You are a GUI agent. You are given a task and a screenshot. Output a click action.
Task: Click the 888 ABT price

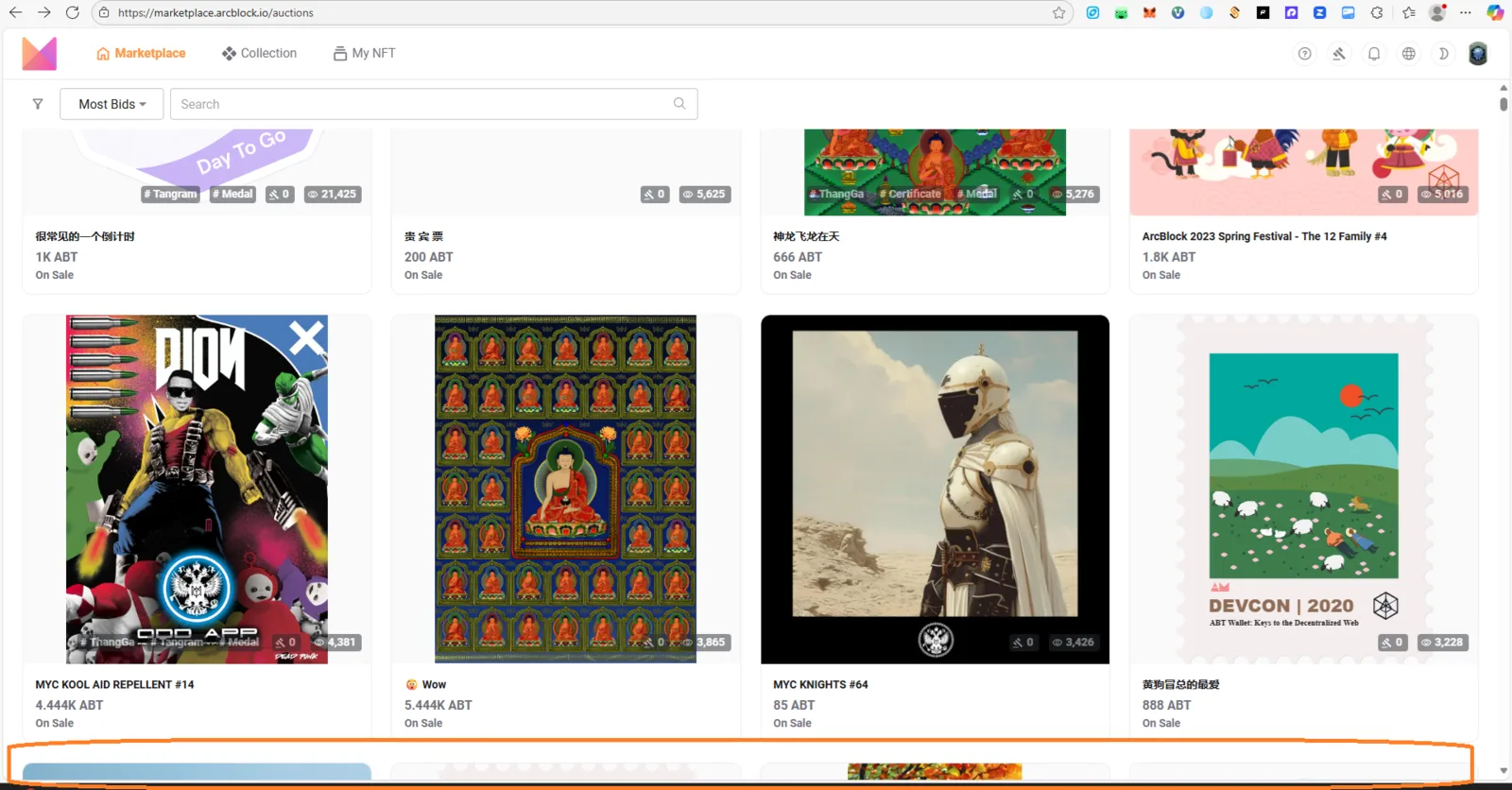[x=1166, y=705]
